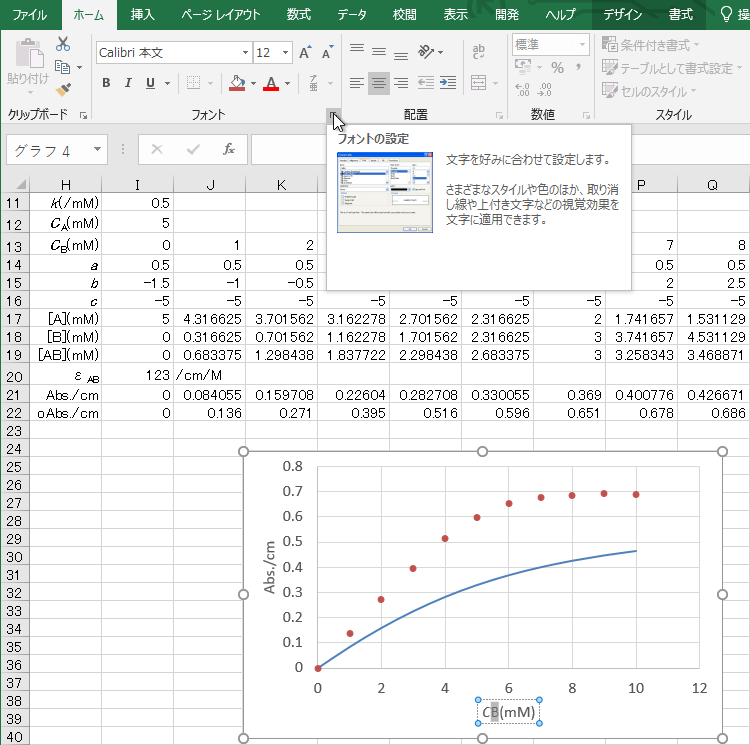Apply the red font color
Image resolution: width=750 pixels, height=745 pixels.
[271, 83]
